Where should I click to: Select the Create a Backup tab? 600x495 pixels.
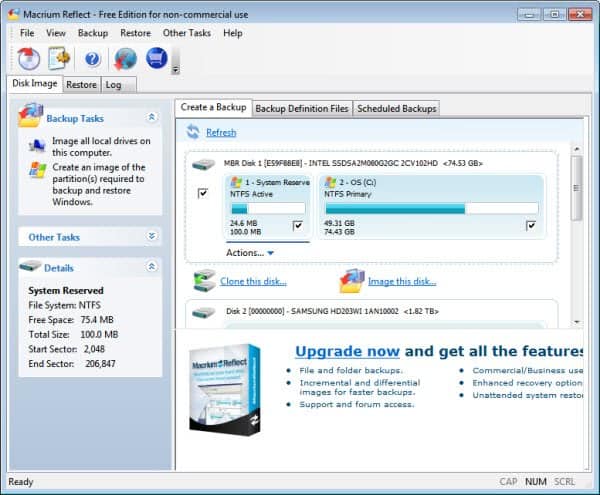[214, 107]
